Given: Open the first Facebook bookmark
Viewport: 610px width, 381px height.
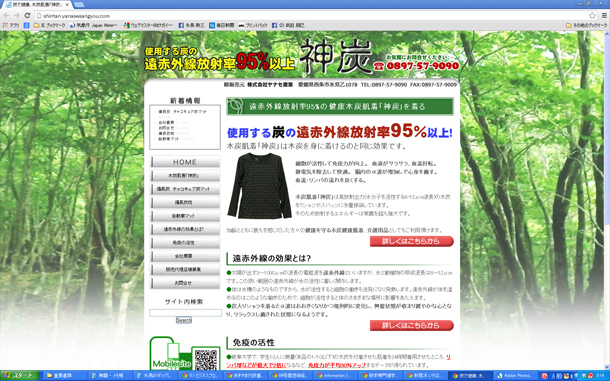Looking at the screenshot, I should (x=191, y=25).
